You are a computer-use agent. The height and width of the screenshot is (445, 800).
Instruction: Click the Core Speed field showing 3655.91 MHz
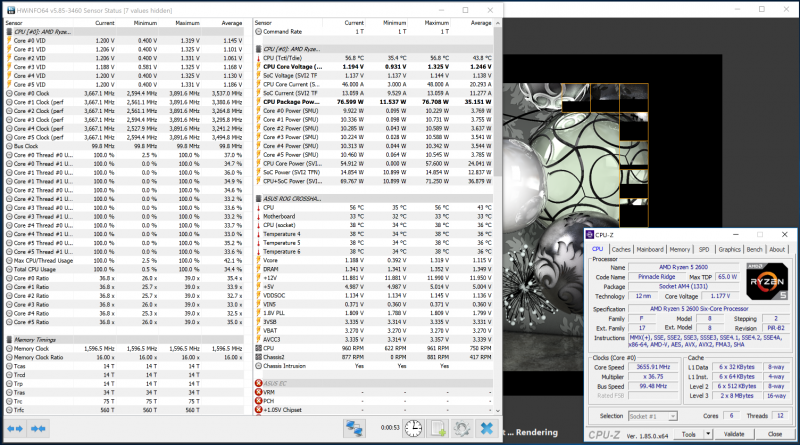coord(653,367)
